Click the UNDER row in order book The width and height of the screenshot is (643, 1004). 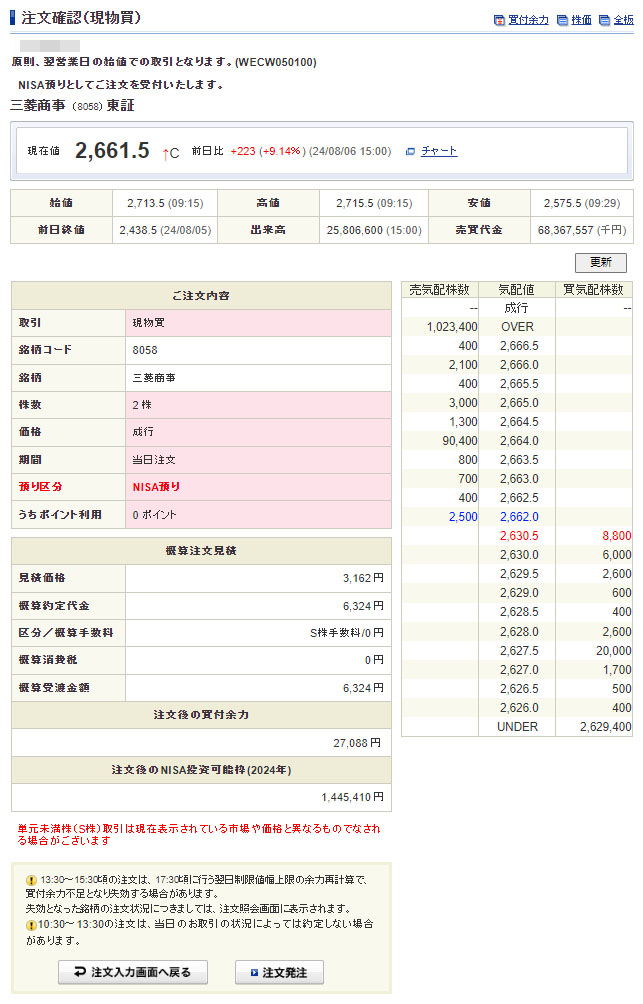click(517, 727)
